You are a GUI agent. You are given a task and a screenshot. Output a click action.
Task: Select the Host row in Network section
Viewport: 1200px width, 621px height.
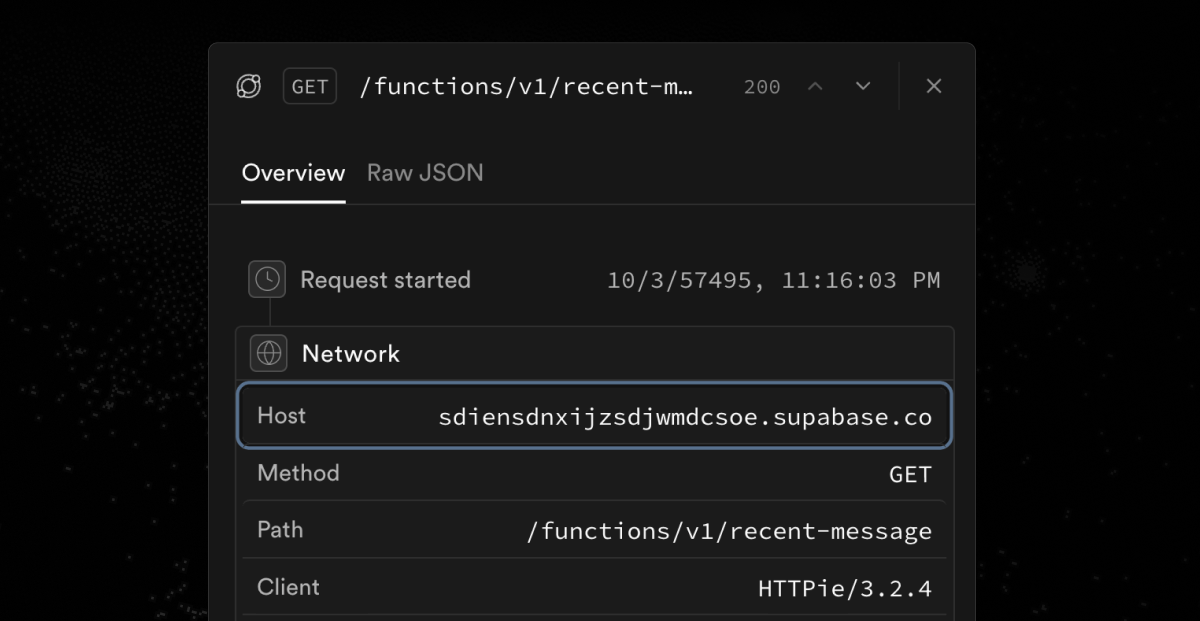594,416
